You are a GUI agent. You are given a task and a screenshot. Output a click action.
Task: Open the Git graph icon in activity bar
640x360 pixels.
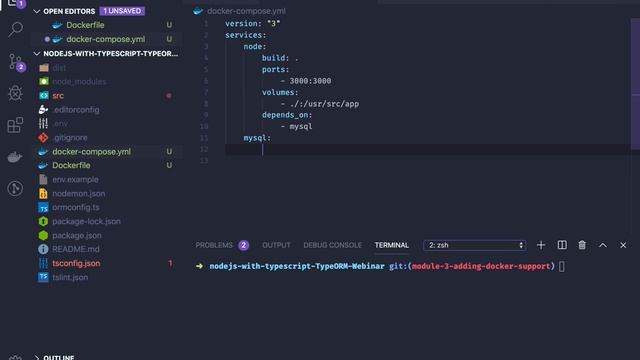click(x=16, y=188)
